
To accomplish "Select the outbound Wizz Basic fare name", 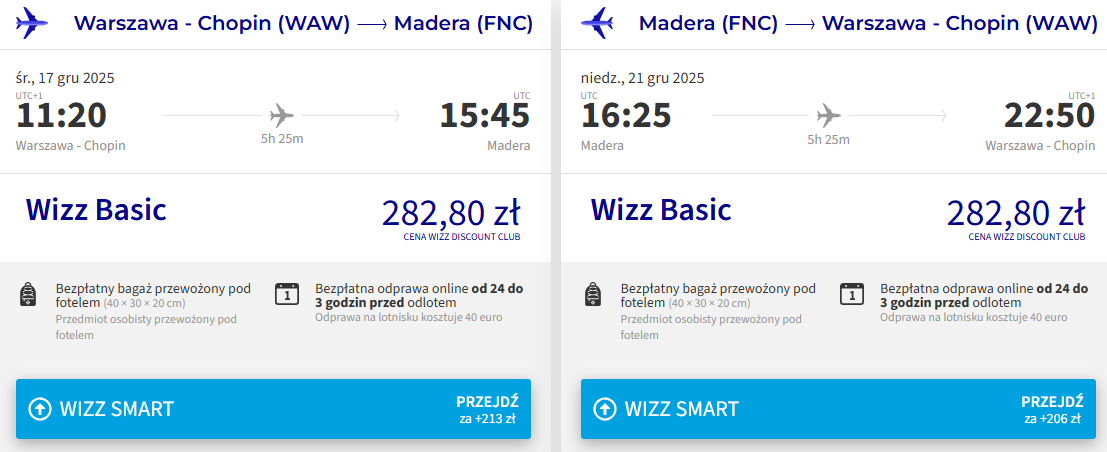I will pos(96,210).
